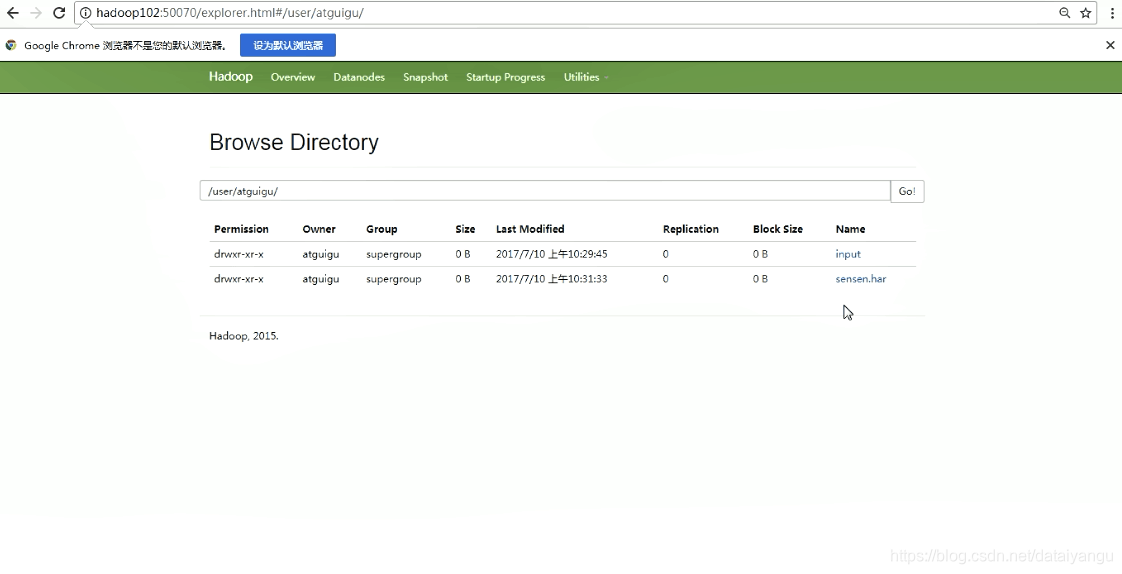1122x574 pixels.
Task: Dismiss the default browser notification bar
Action: pos(1110,45)
